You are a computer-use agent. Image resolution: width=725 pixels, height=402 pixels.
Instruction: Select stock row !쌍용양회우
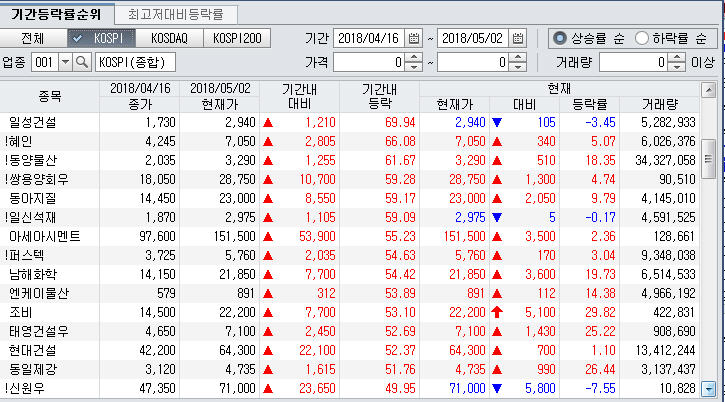(350, 179)
